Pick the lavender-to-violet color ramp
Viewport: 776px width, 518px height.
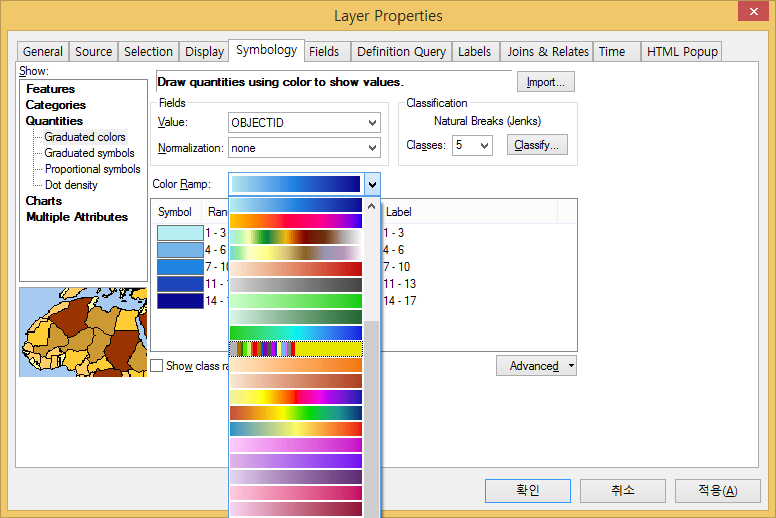coord(296,461)
